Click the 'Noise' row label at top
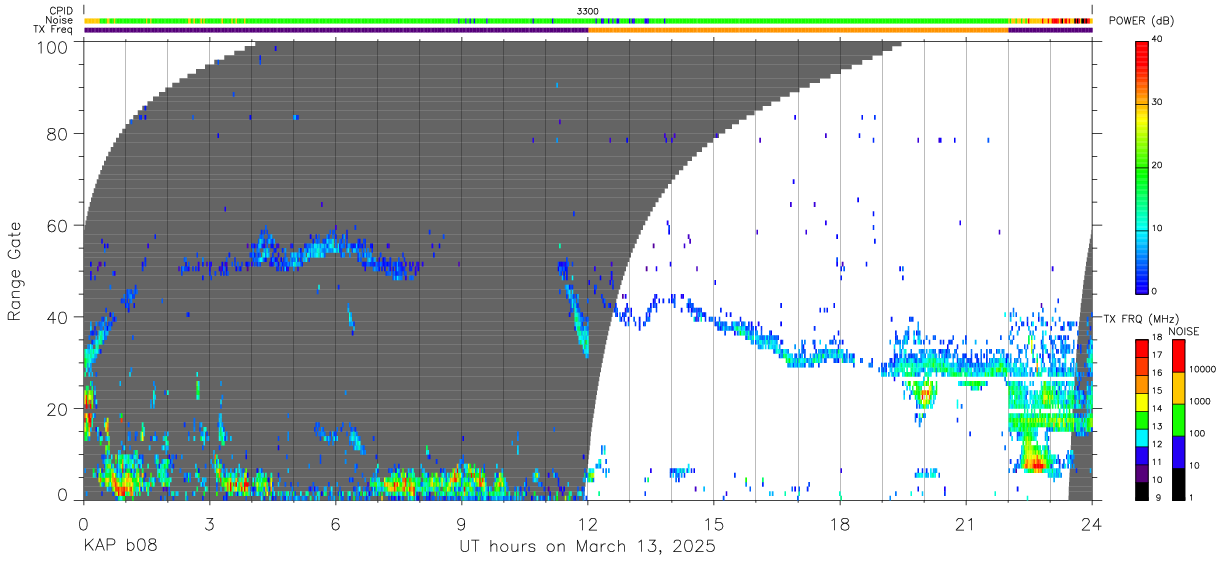This screenshot has width=1228, height=567. (60, 20)
